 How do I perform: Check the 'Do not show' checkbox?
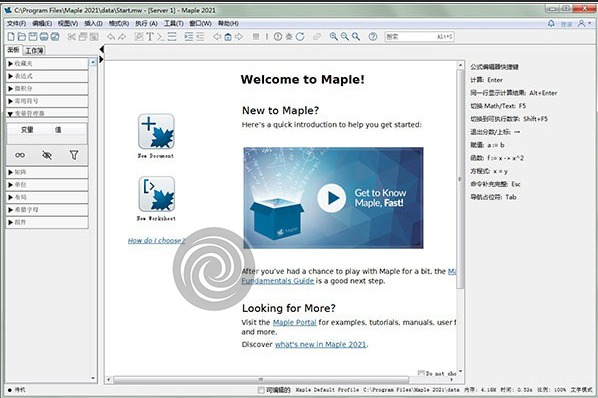[421, 373]
